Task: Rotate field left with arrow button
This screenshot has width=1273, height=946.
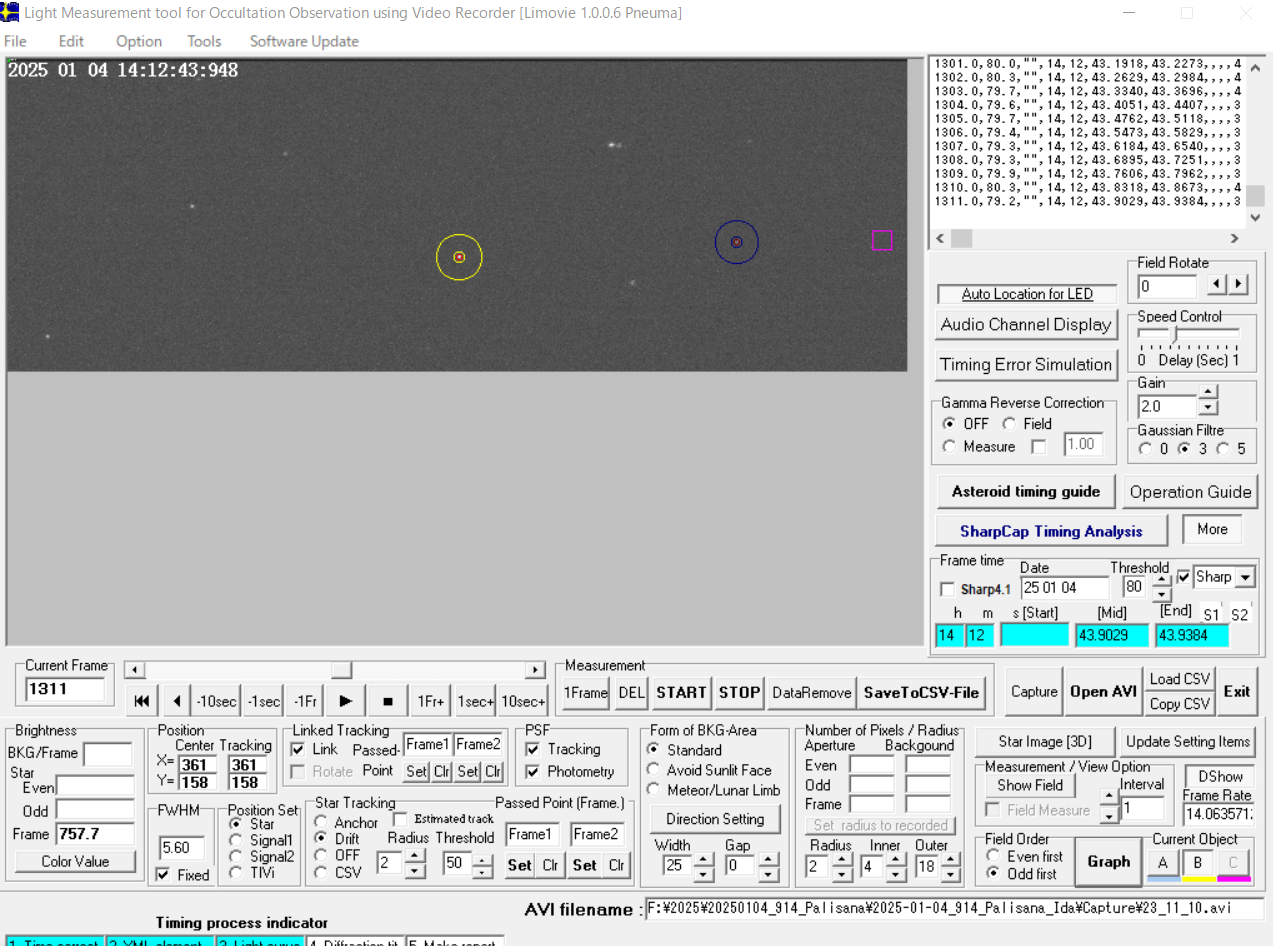Action: tap(1217, 284)
